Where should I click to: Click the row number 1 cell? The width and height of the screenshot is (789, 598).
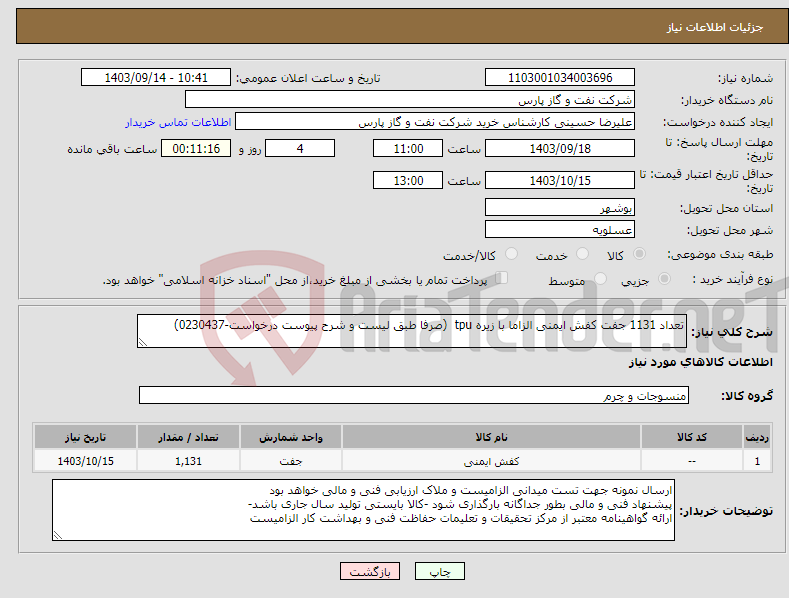[757, 461]
